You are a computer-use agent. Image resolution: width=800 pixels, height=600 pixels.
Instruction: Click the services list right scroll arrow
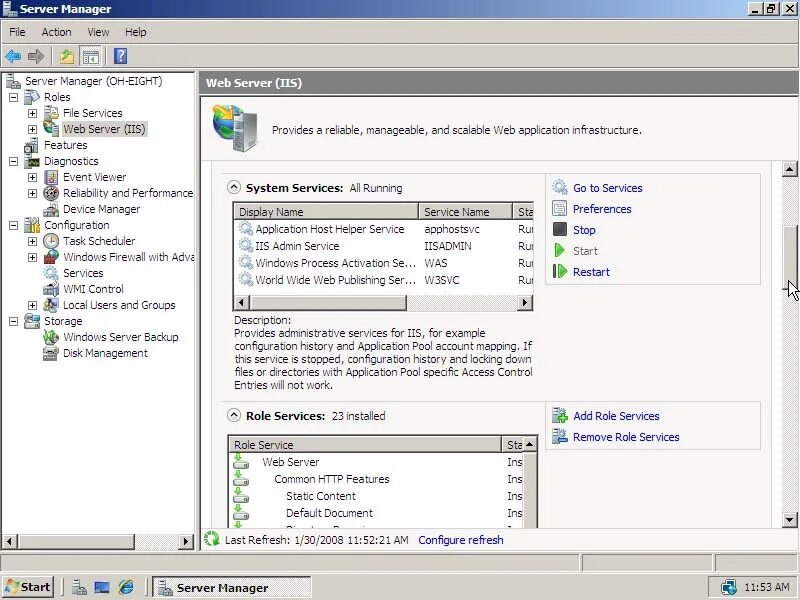[524, 302]
